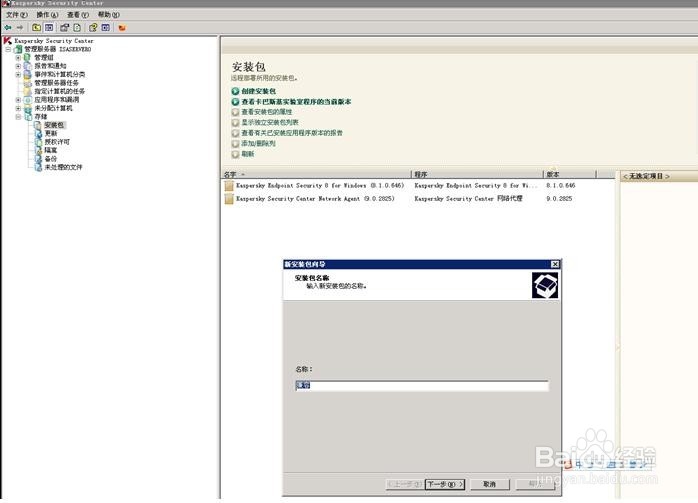Image resolution: width=698 pixels, height=503 pixels.
Task: Click the 查看安装包的属性 link
Action: 267,112
